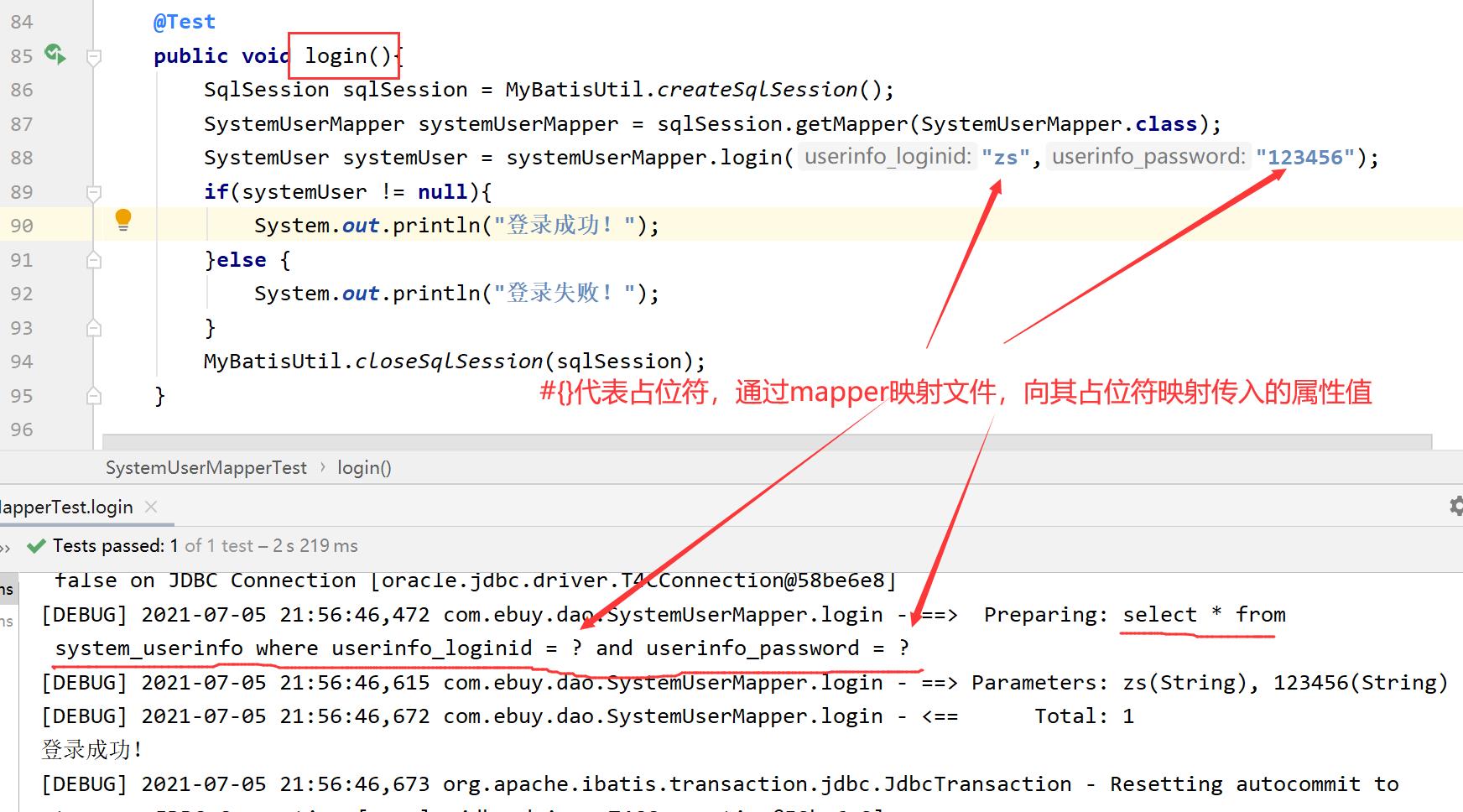The height and width of the screenshot is (812, 1463).
Task: Click createSqlSession method call on line 86
Action: click(x=757, y=90)
